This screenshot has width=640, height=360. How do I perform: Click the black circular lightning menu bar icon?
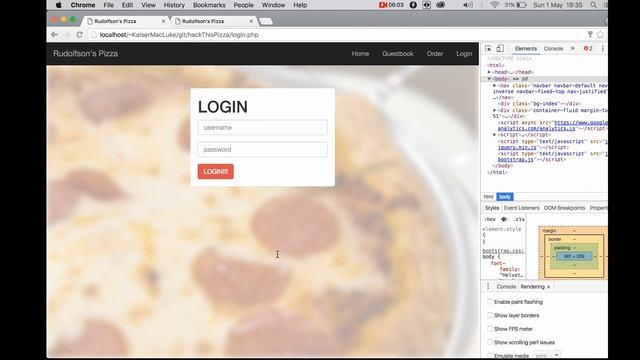coord(413,5)
